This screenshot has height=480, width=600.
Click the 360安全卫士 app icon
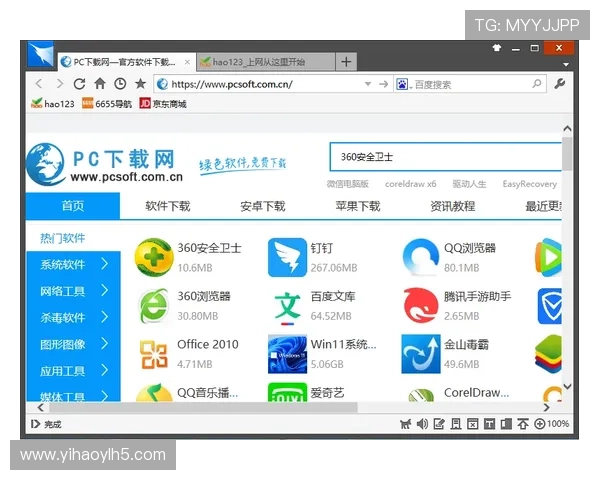tap(153, 257)
